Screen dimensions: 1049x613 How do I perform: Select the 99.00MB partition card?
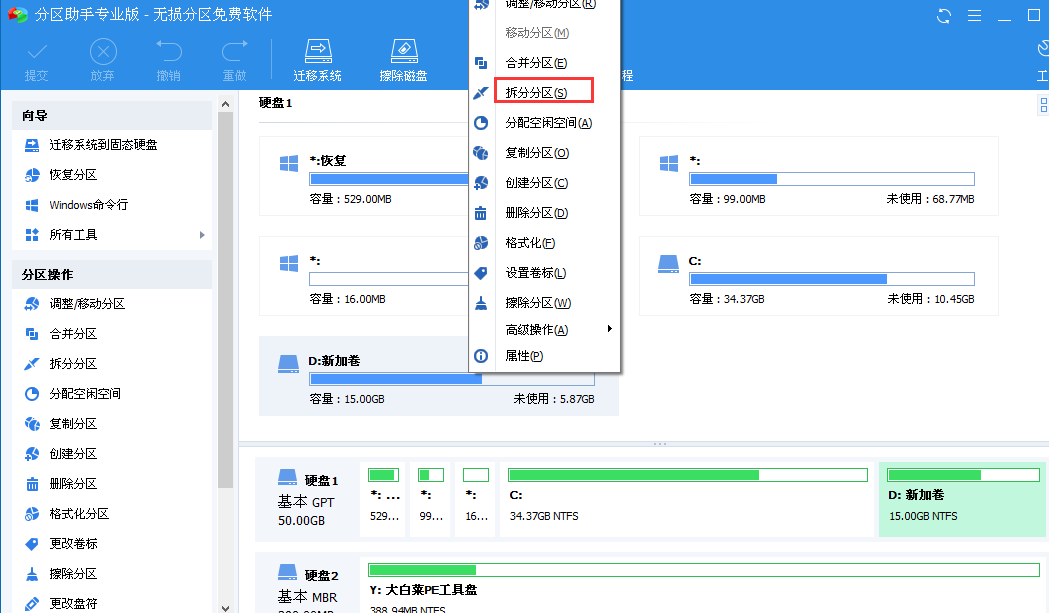[x=818, y=176]
